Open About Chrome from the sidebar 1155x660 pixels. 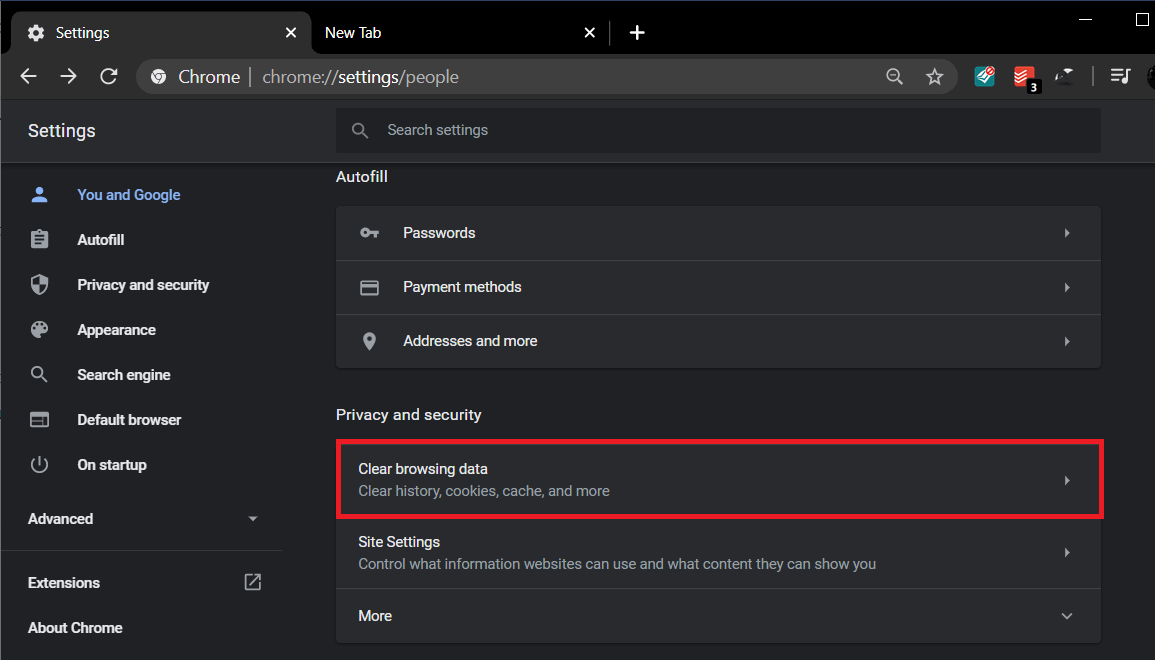[75, 628]
